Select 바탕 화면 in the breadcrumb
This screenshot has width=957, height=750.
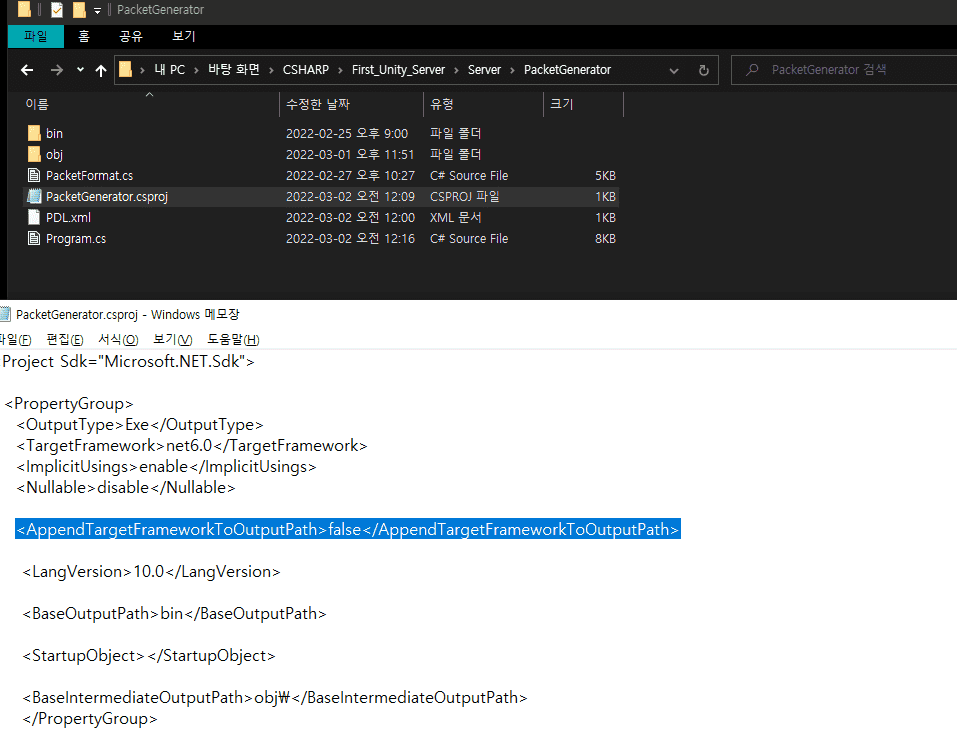pyautogui.click(x=234, y=70)
